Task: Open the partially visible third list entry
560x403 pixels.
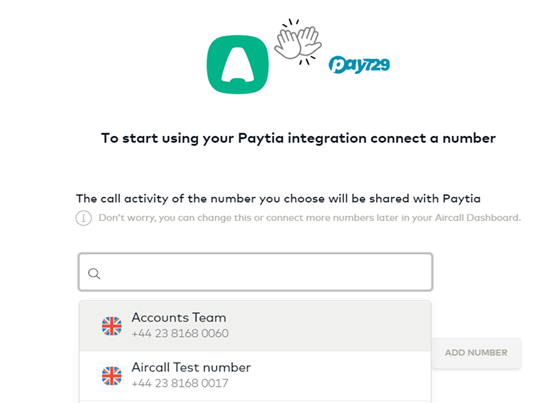Action: [x=255, y=402]
